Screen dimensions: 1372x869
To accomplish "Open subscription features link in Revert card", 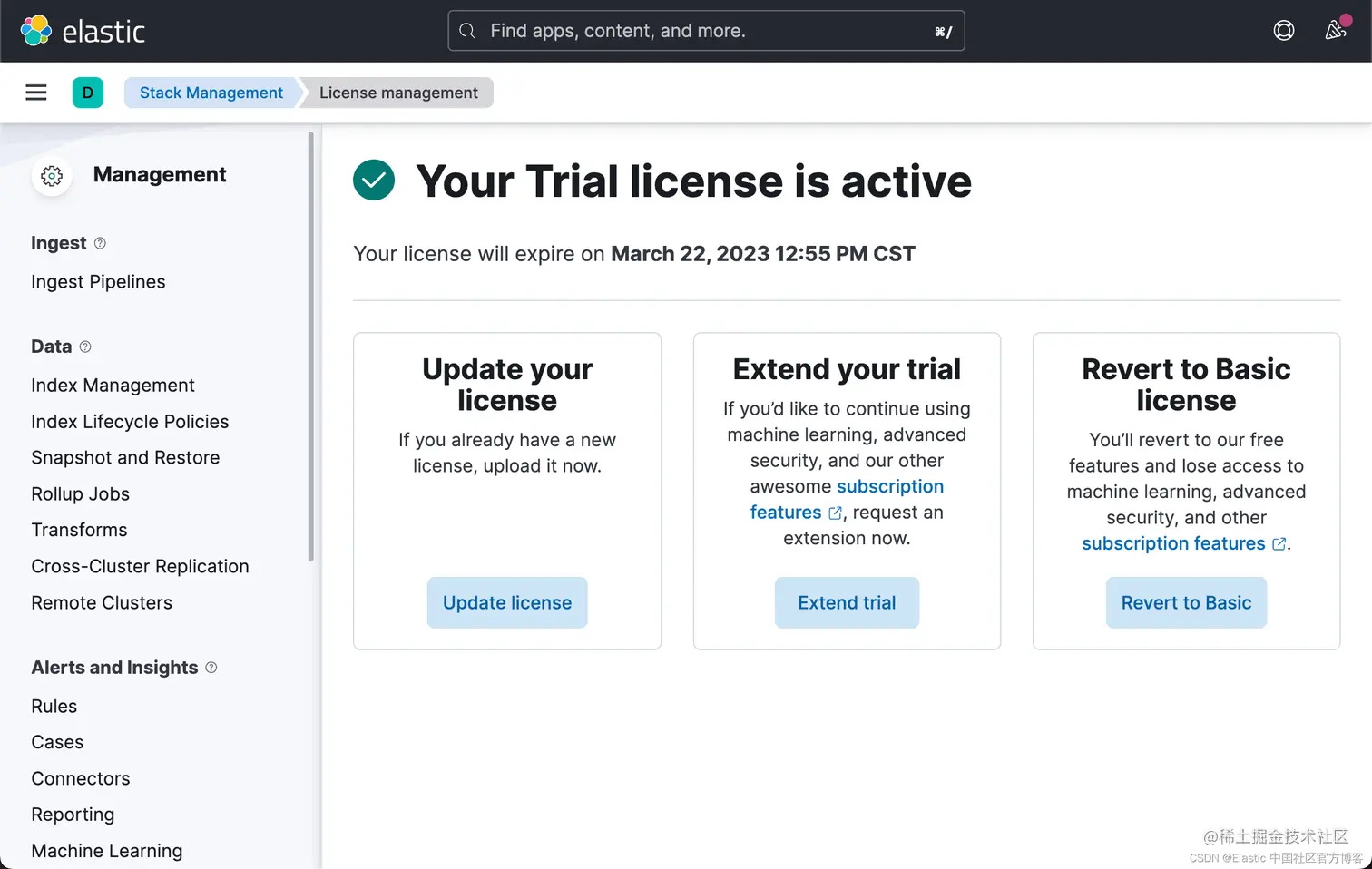I will coord(1183,543).
